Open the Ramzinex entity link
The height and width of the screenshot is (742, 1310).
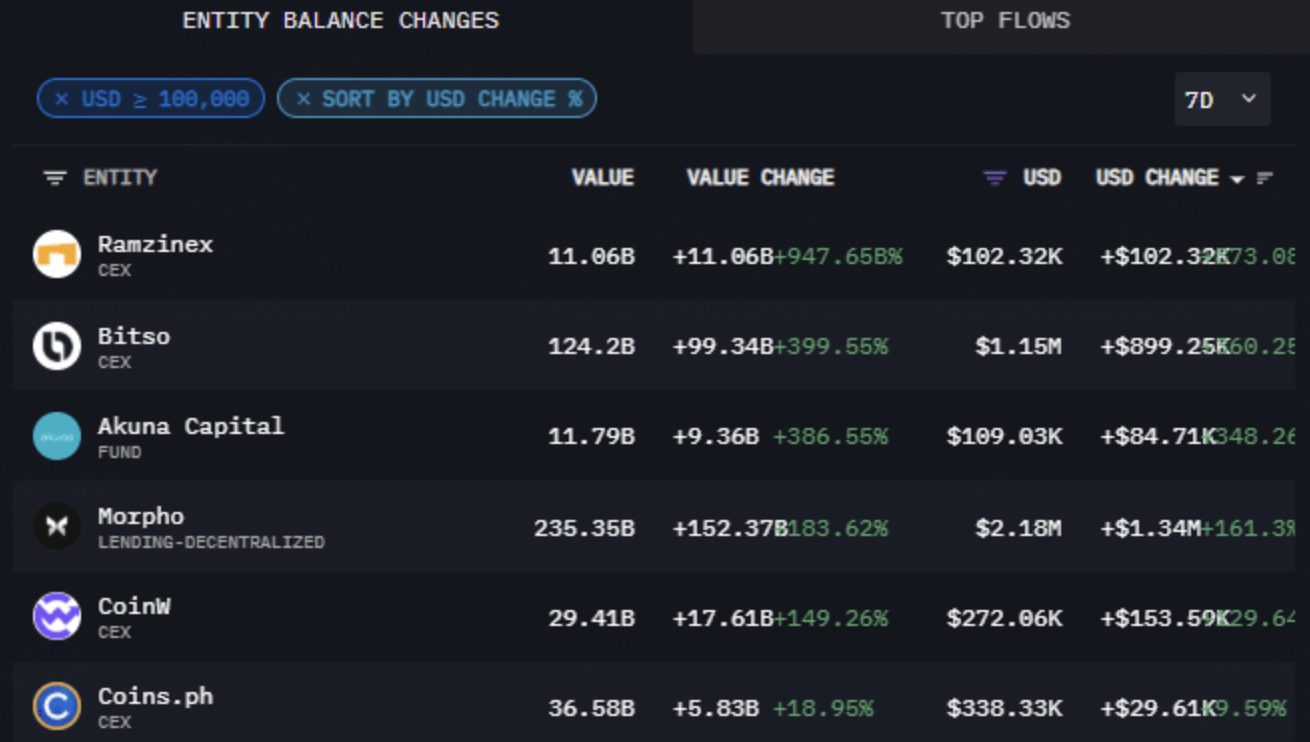(x=155, y=244)
